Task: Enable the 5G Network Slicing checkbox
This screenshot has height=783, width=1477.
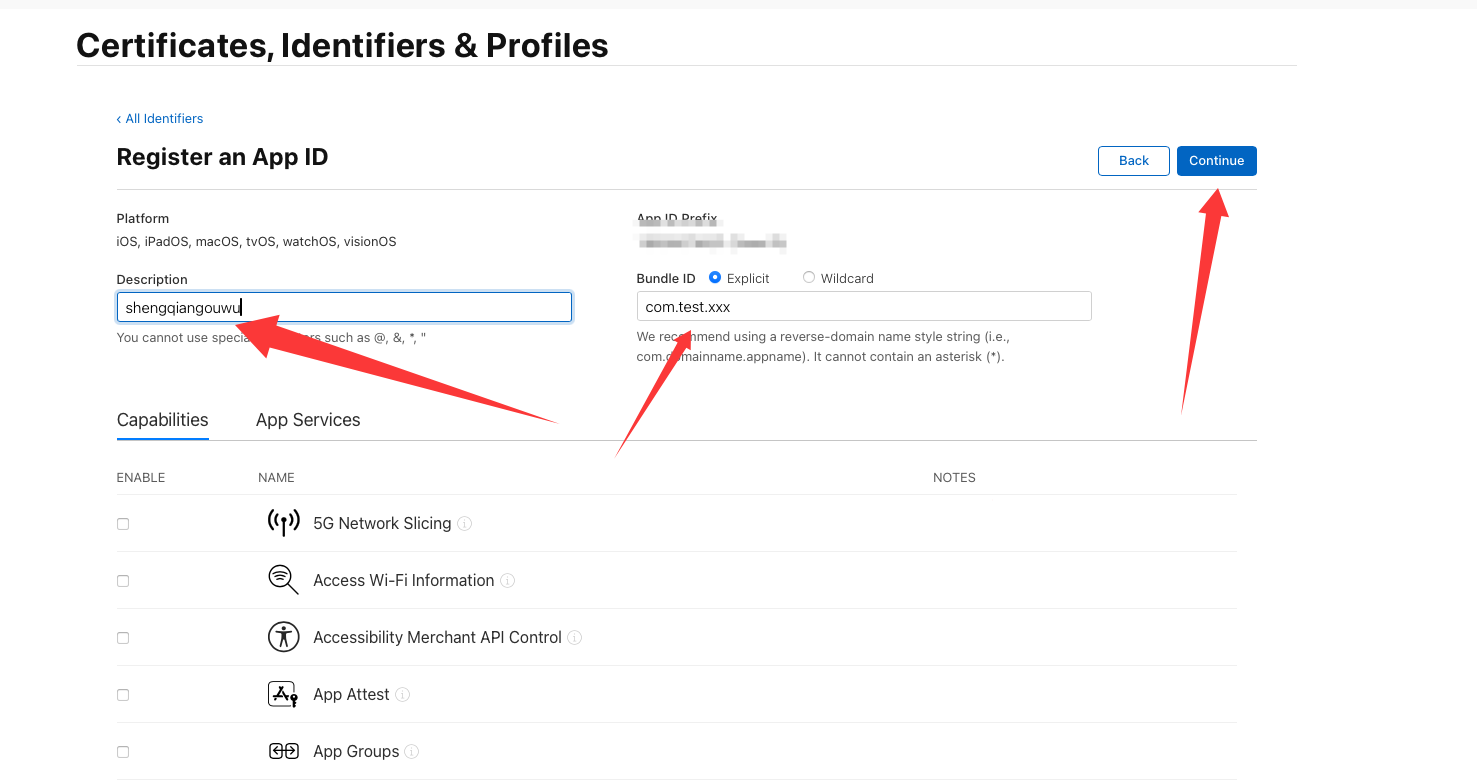Action: (123, 524)
